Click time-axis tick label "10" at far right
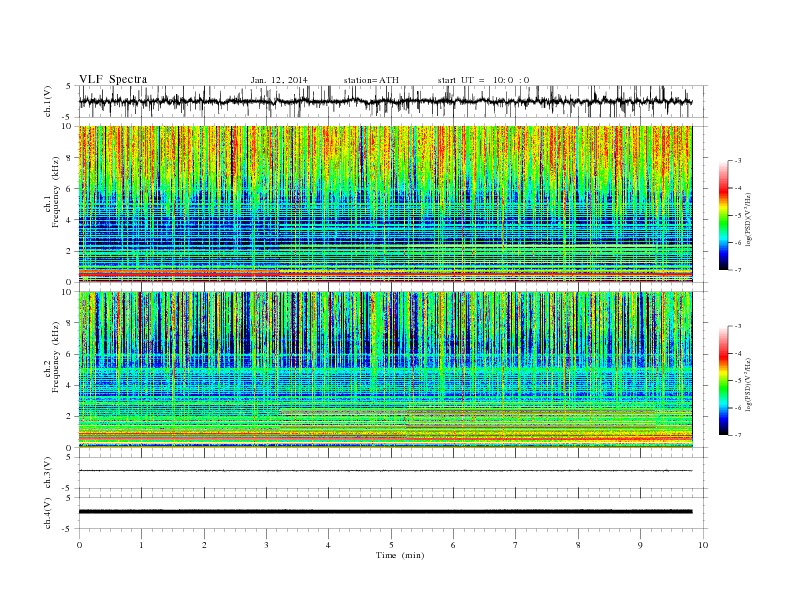 coord(703,545)
